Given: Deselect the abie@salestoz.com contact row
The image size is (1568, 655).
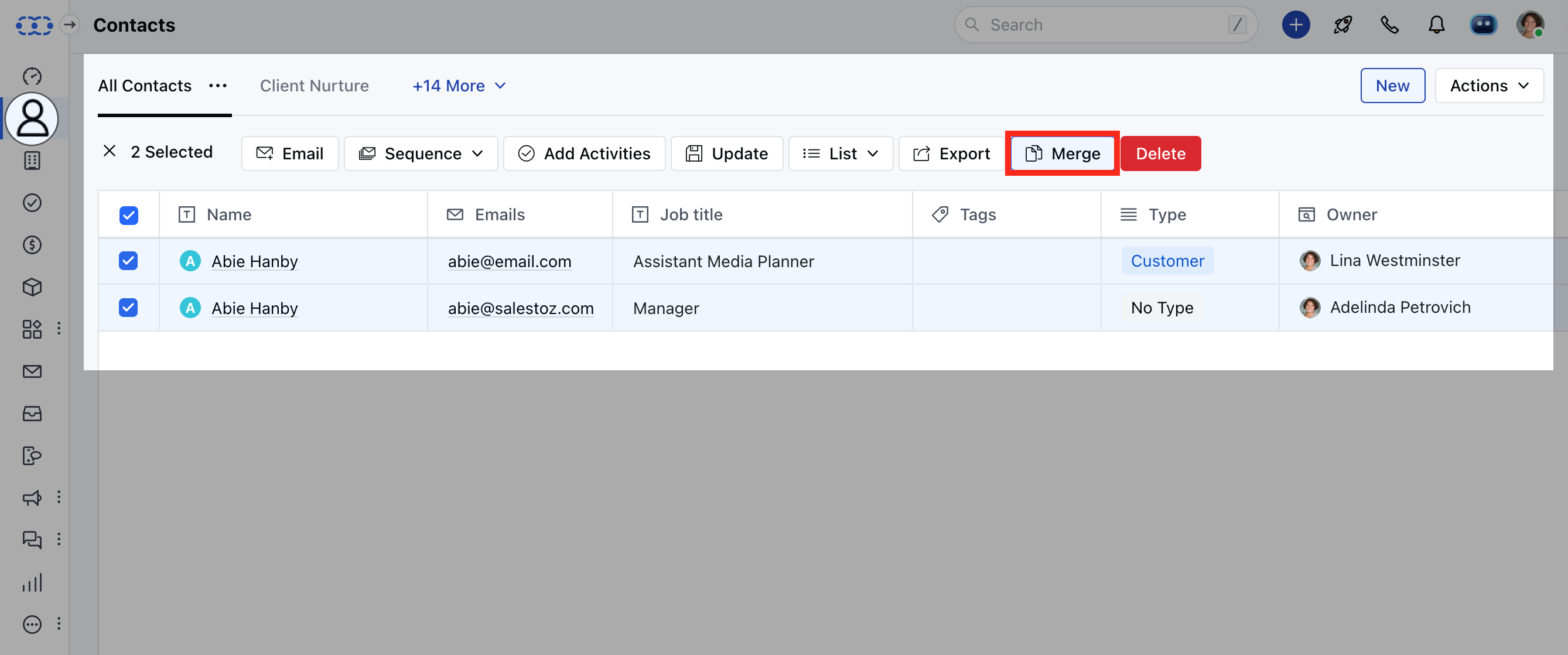Looking at the screenshot, I should pos(128,308).
